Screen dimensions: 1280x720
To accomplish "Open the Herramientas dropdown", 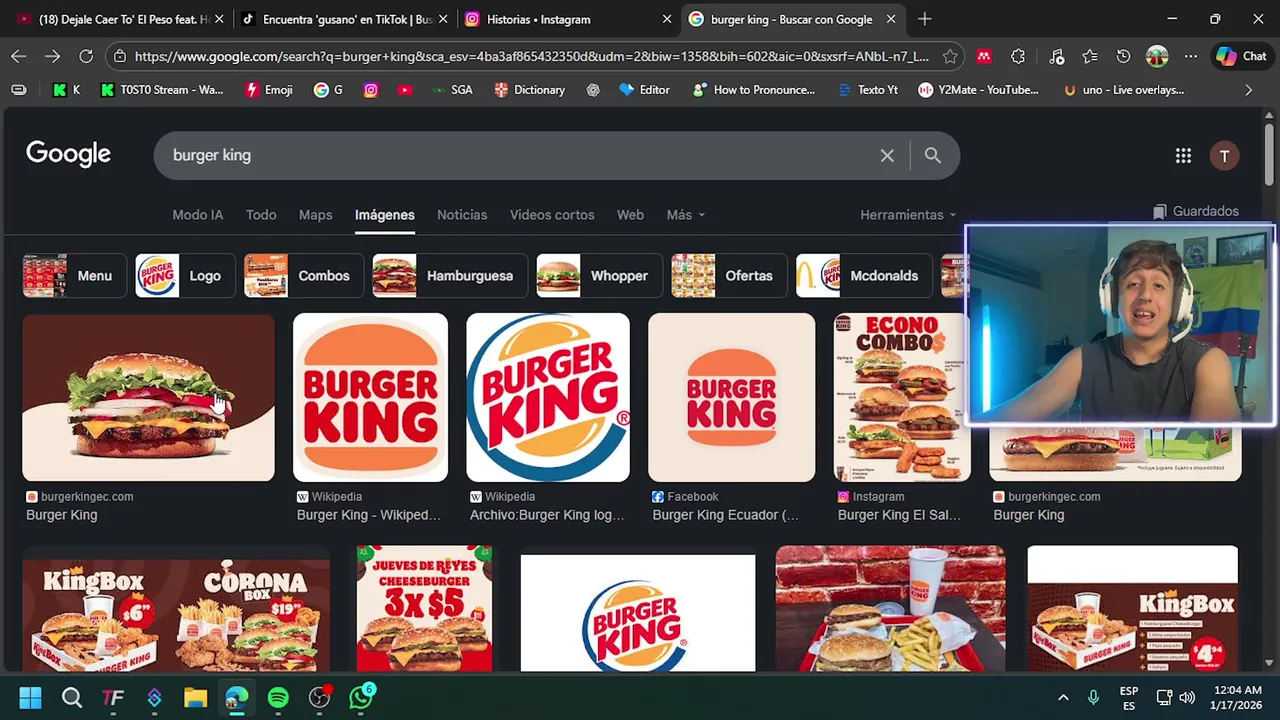I will pyautogui.click(x=908, y=215).
